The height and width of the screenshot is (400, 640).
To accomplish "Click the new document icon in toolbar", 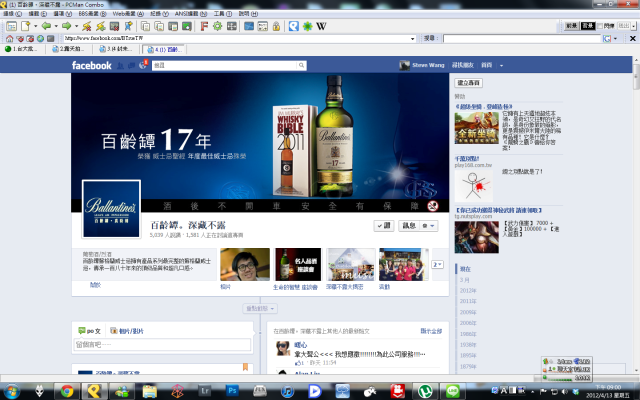I will (26, 26).
